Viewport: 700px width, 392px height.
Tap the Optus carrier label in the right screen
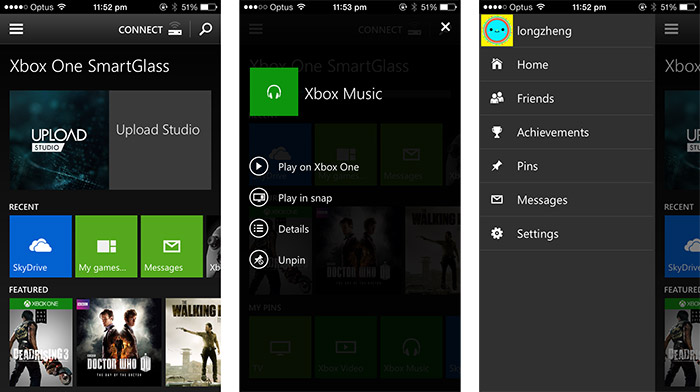[x=521, y=7]
